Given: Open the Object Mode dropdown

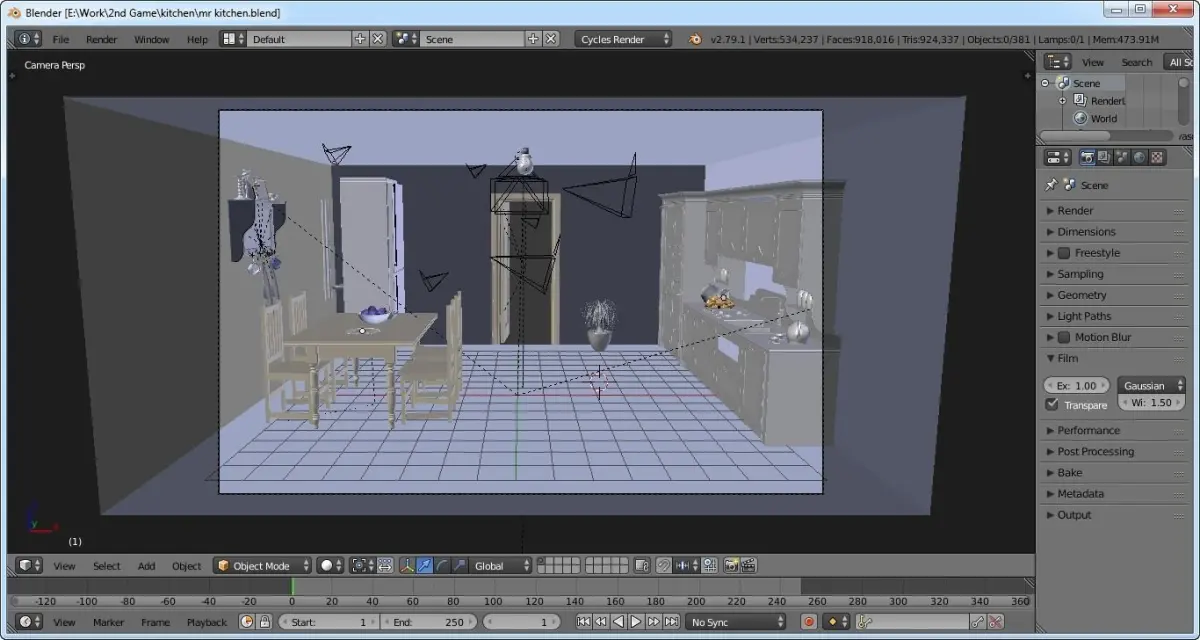Looking at the screenshot, I should click(x=263, y=566).
